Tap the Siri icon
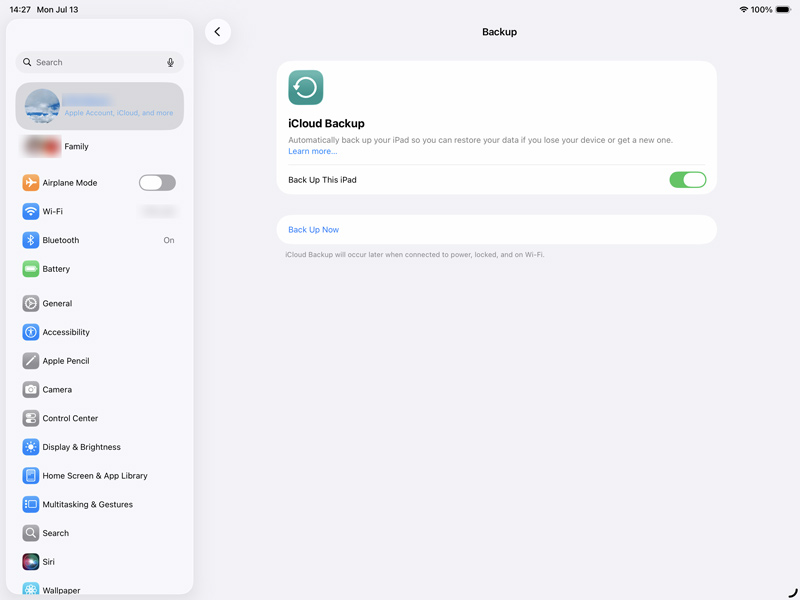This screenshot has width=800, height=600. [x=31, y=562]
